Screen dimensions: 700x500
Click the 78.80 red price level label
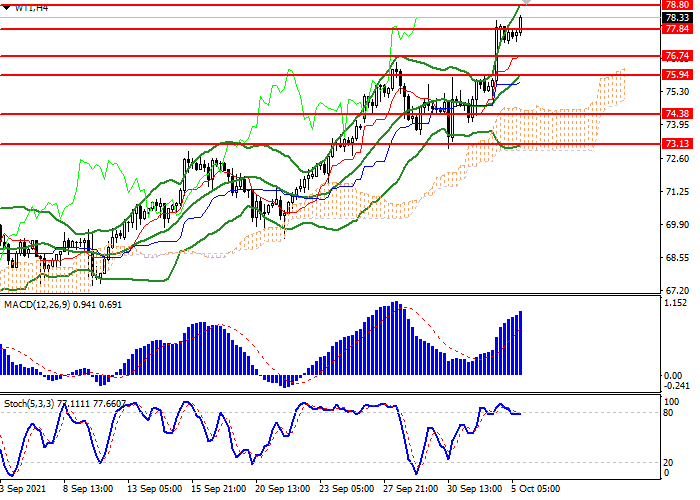pos(677,5)
